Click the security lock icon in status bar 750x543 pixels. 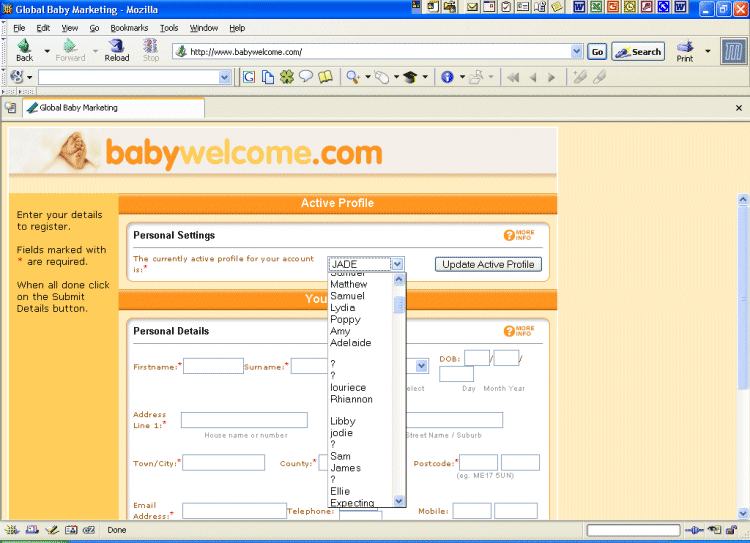point(731,530)
